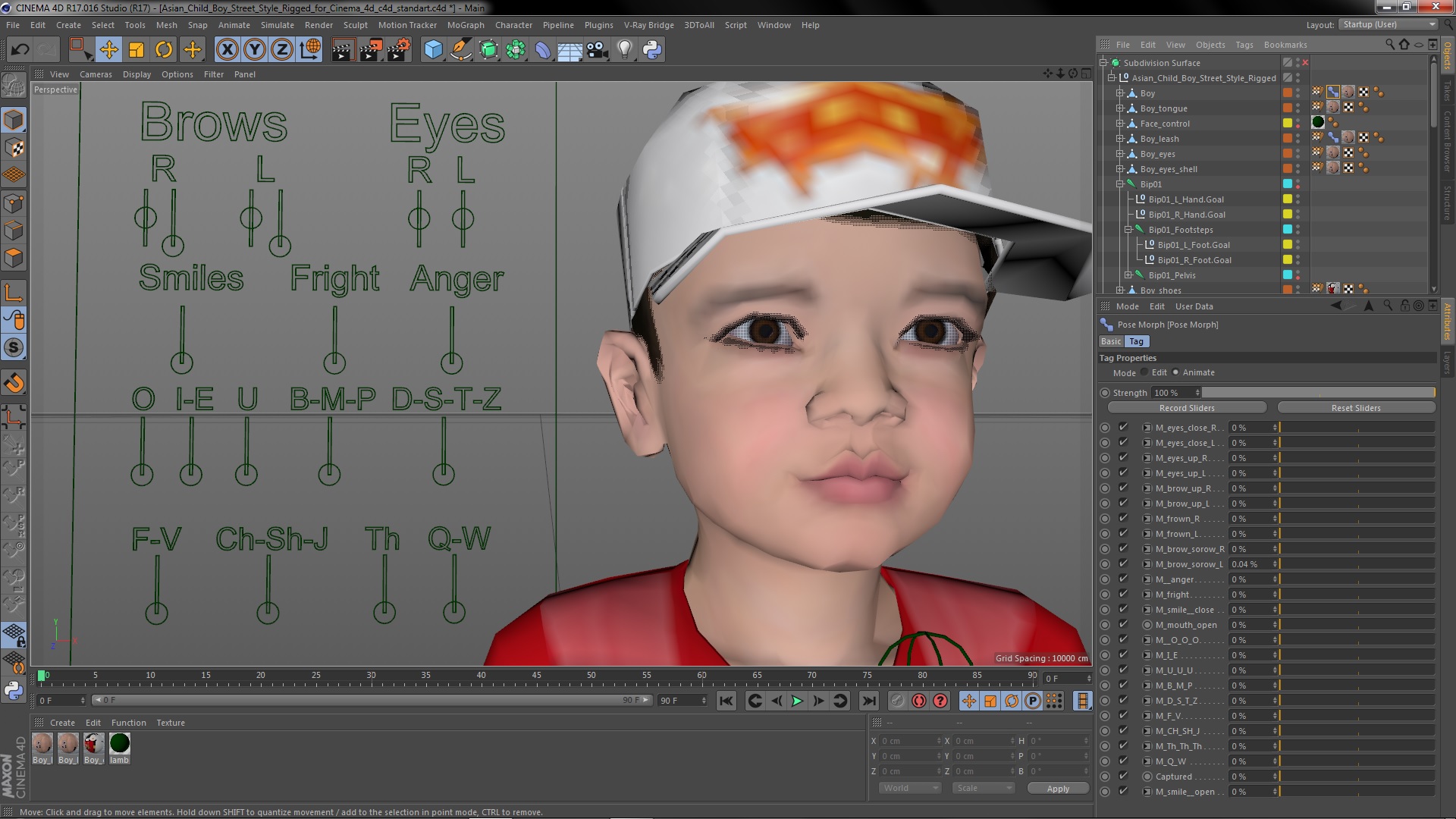This screenshot has height=819, width=1456.
Task: Expand the Boy object in tree
Action: (x=1119, y=93)
